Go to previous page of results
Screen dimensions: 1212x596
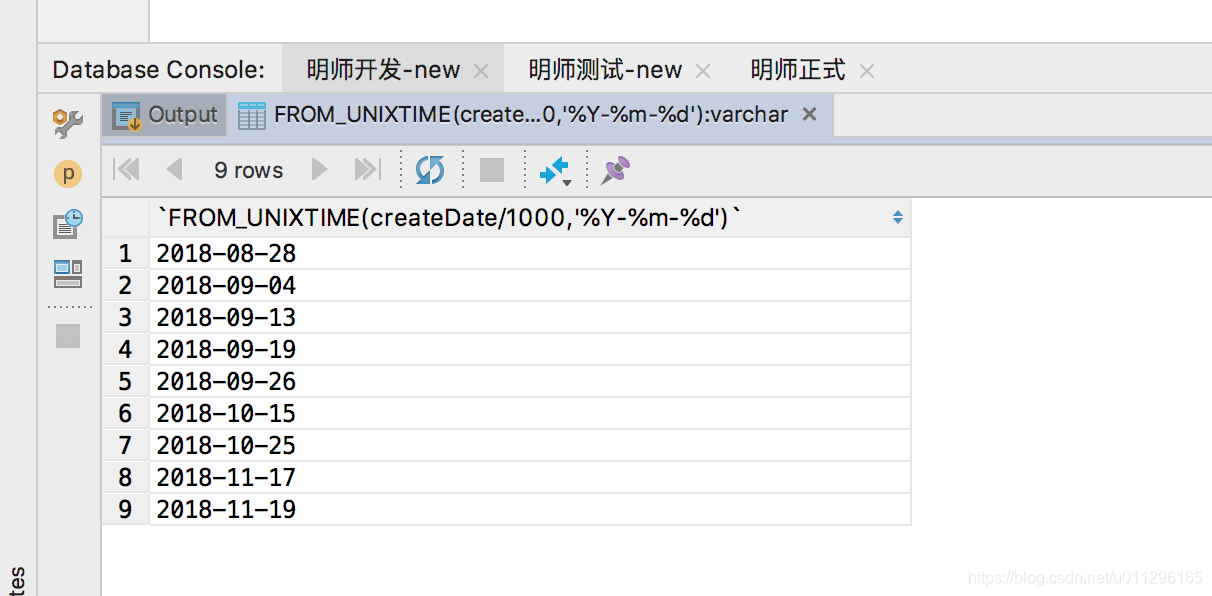click(175, 170)
